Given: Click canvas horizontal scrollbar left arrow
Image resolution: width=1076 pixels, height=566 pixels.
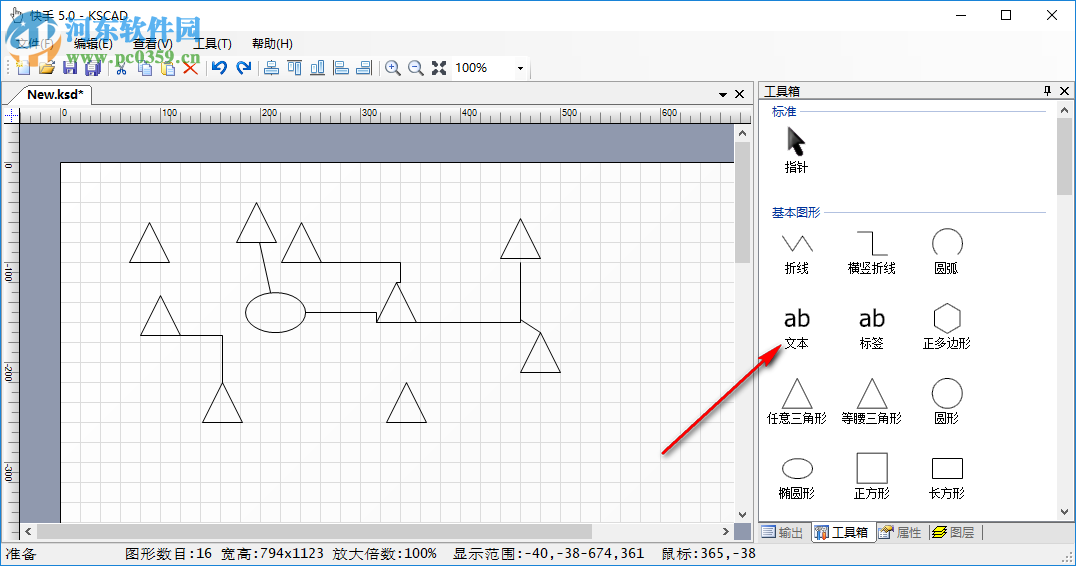Looking at the screenshot, I should click(x=28, y=531).
